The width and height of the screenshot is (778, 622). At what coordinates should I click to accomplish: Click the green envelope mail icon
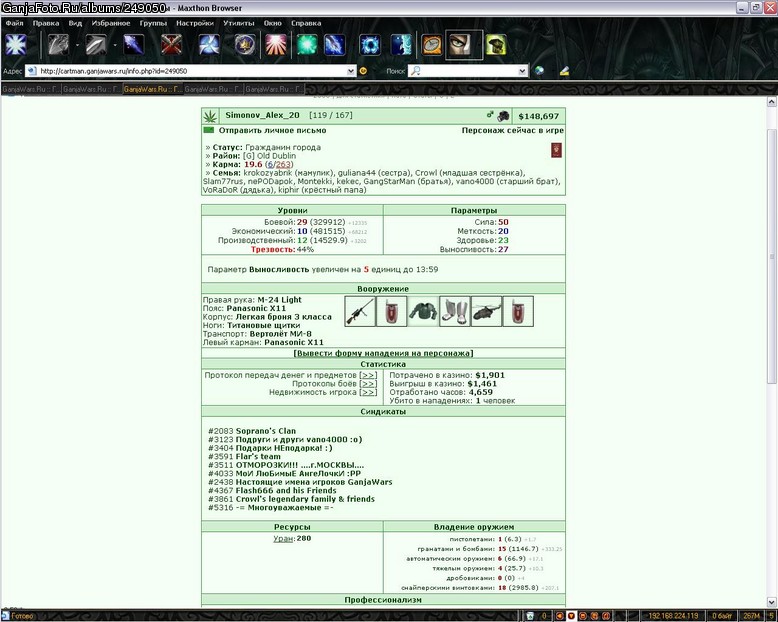[209, 130]
